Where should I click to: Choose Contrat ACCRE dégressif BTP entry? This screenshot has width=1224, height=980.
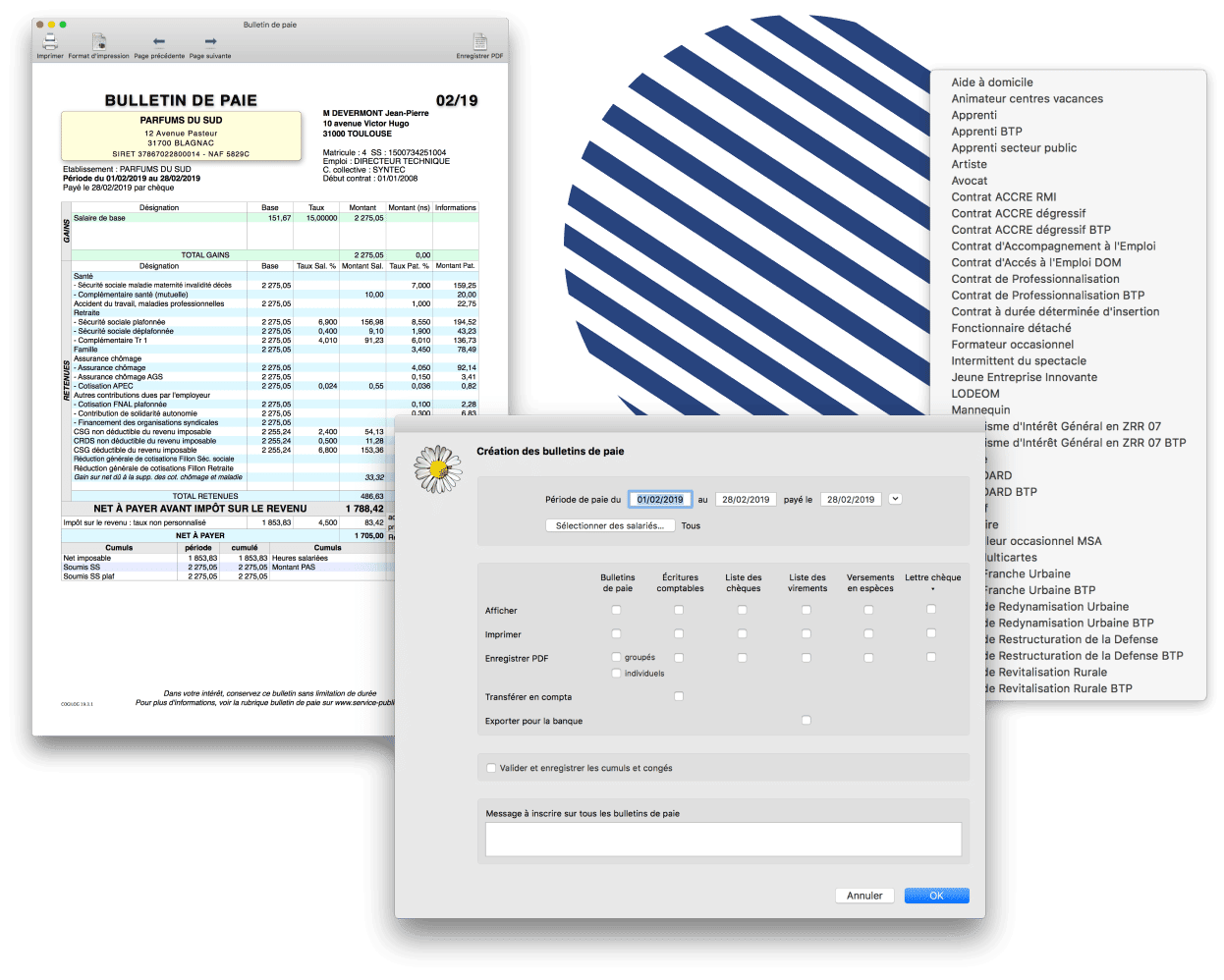1030,230
